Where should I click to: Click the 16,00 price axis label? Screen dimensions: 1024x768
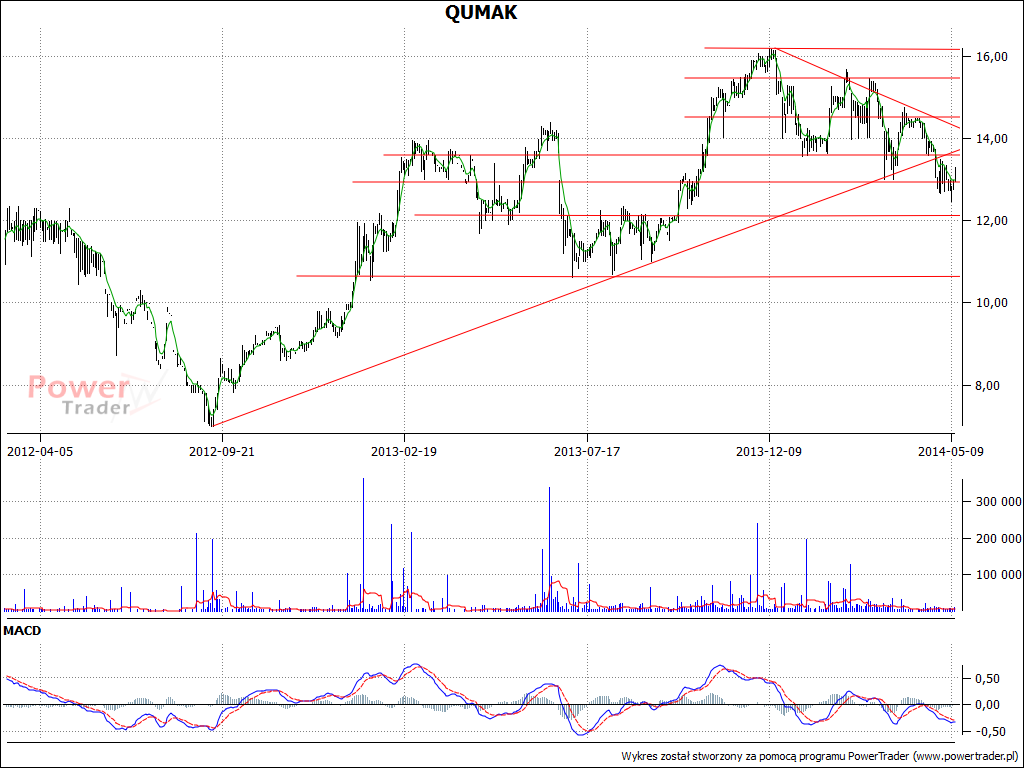click(992, 57)
